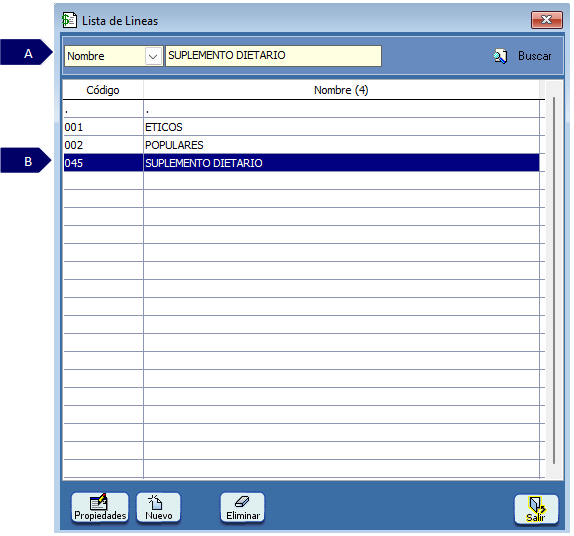The height and width of the screenshot is (536, 574).
Task: Delete the selected line with the Eliminar eraser icon
Action: point(242,501)
